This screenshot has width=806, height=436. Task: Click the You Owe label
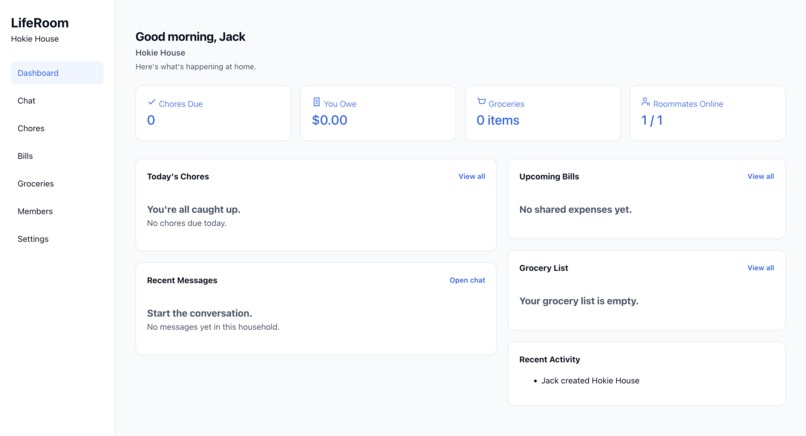pyautogui.click(x=340, y=104)
